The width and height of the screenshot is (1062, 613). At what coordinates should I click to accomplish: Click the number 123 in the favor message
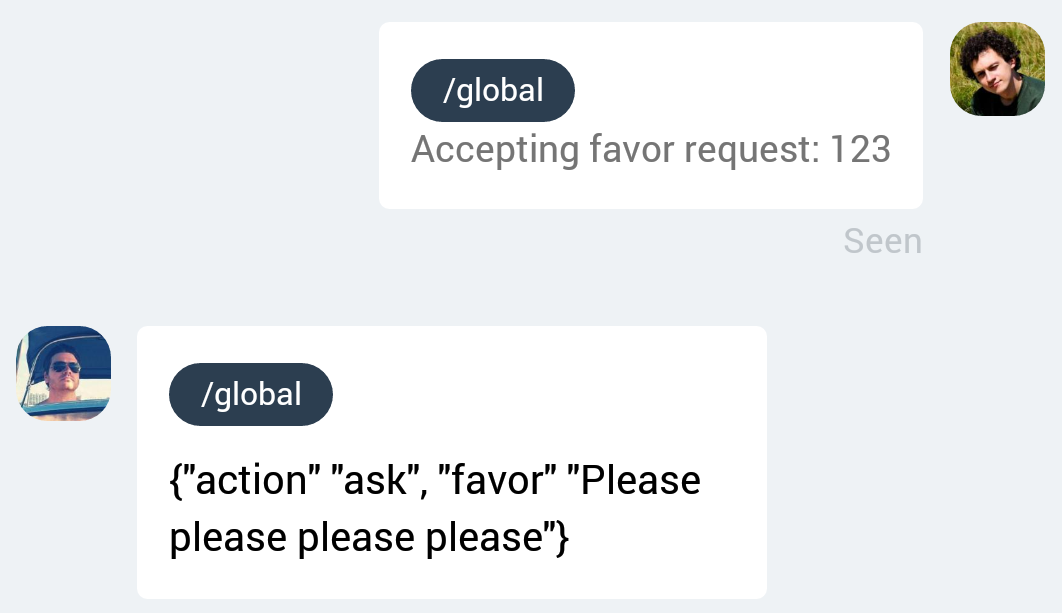click(860, 150)
